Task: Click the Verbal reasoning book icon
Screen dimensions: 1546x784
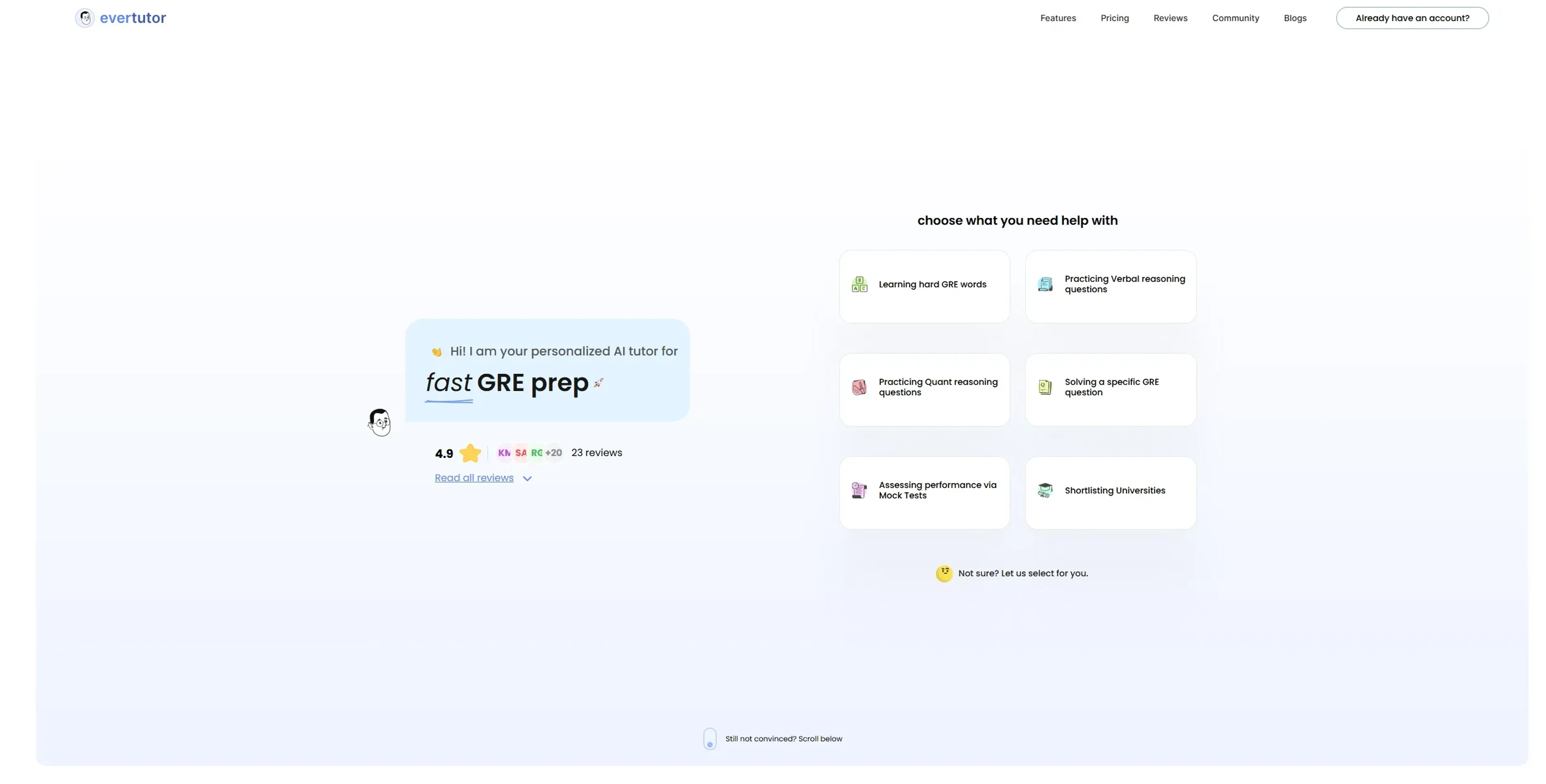Action: pos(1045,284)
